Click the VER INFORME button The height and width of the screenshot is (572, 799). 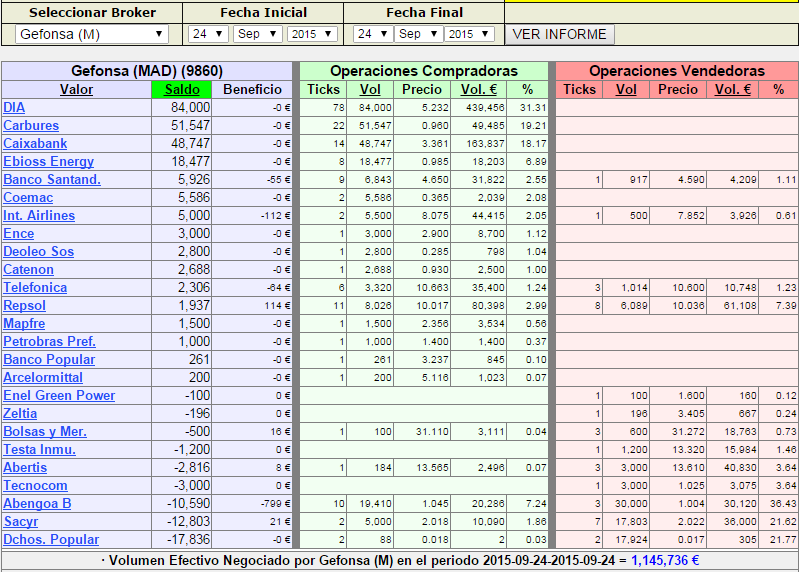click(x=560, y=34)
